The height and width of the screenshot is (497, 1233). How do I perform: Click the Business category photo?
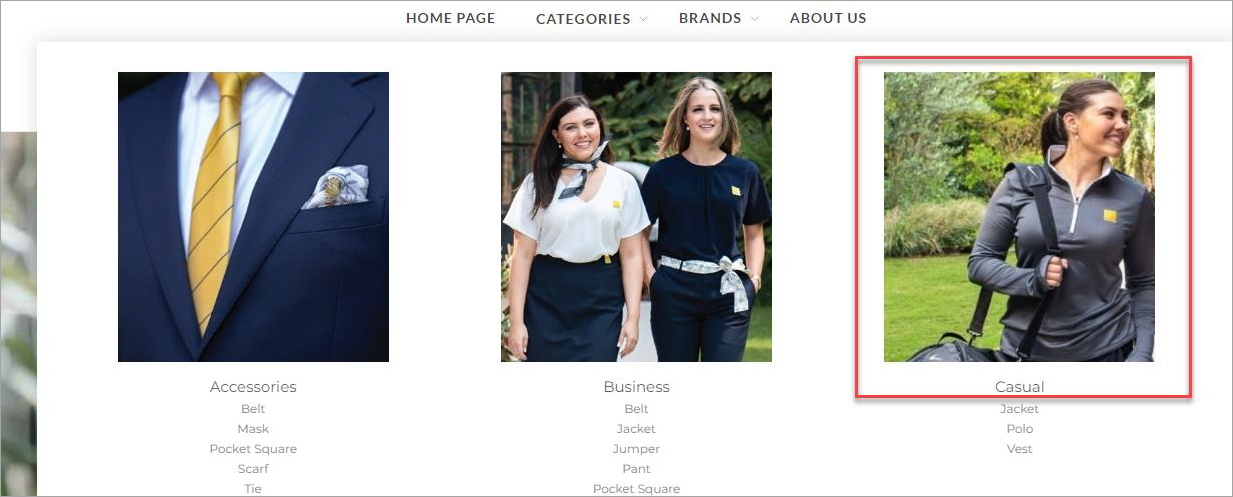pyautogui.click(x=636, y=217)
